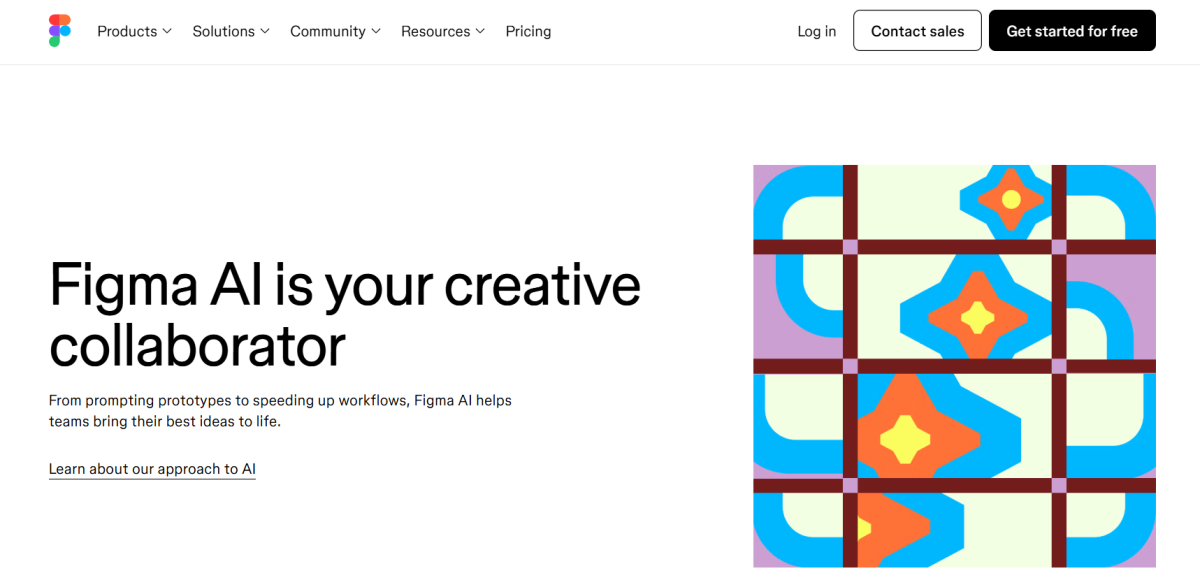This screenshot has height=571, width=1200.
Task: Click Get started for free
Action: pos(1072,31)
